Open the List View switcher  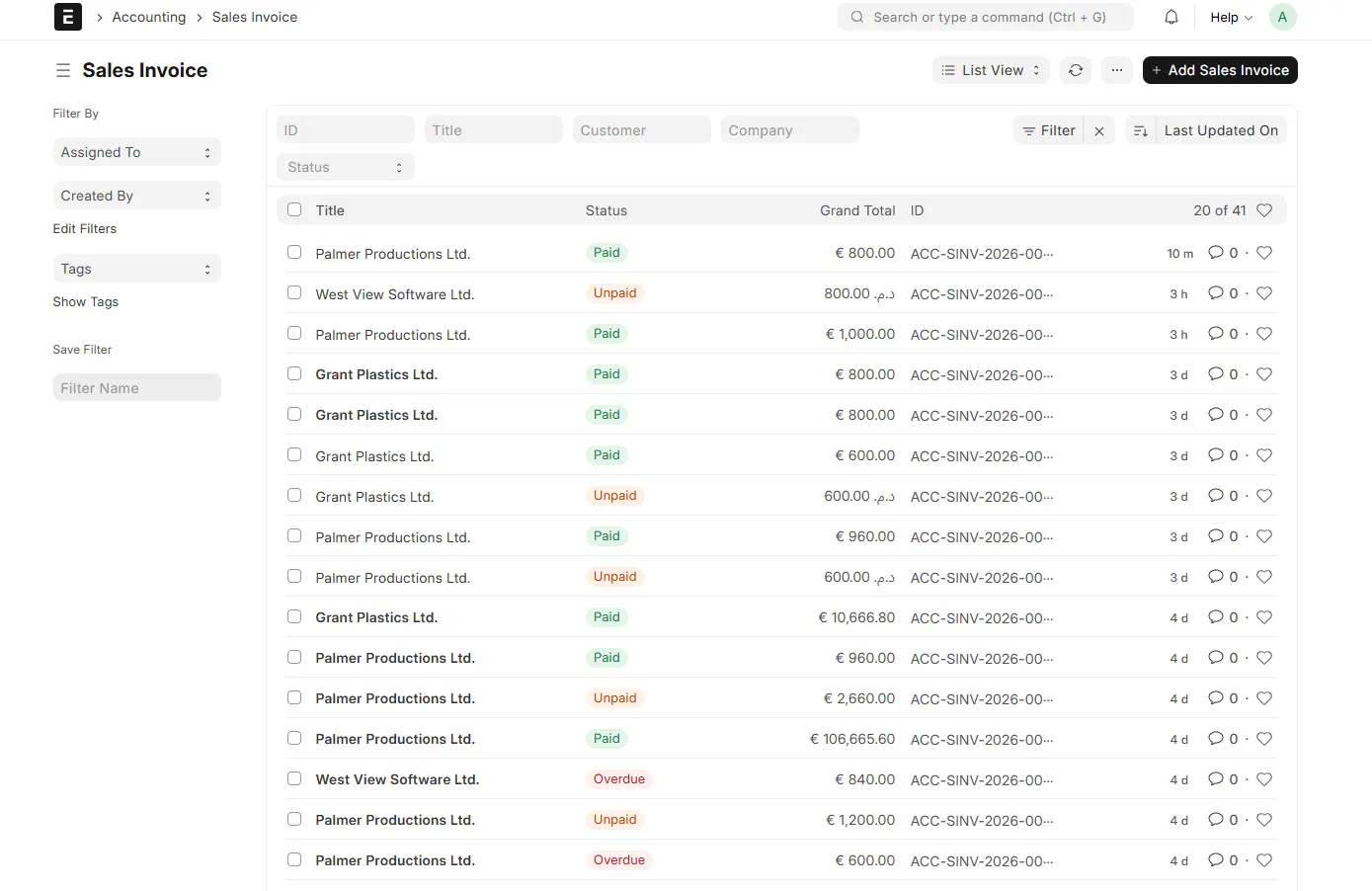(990, 70)
